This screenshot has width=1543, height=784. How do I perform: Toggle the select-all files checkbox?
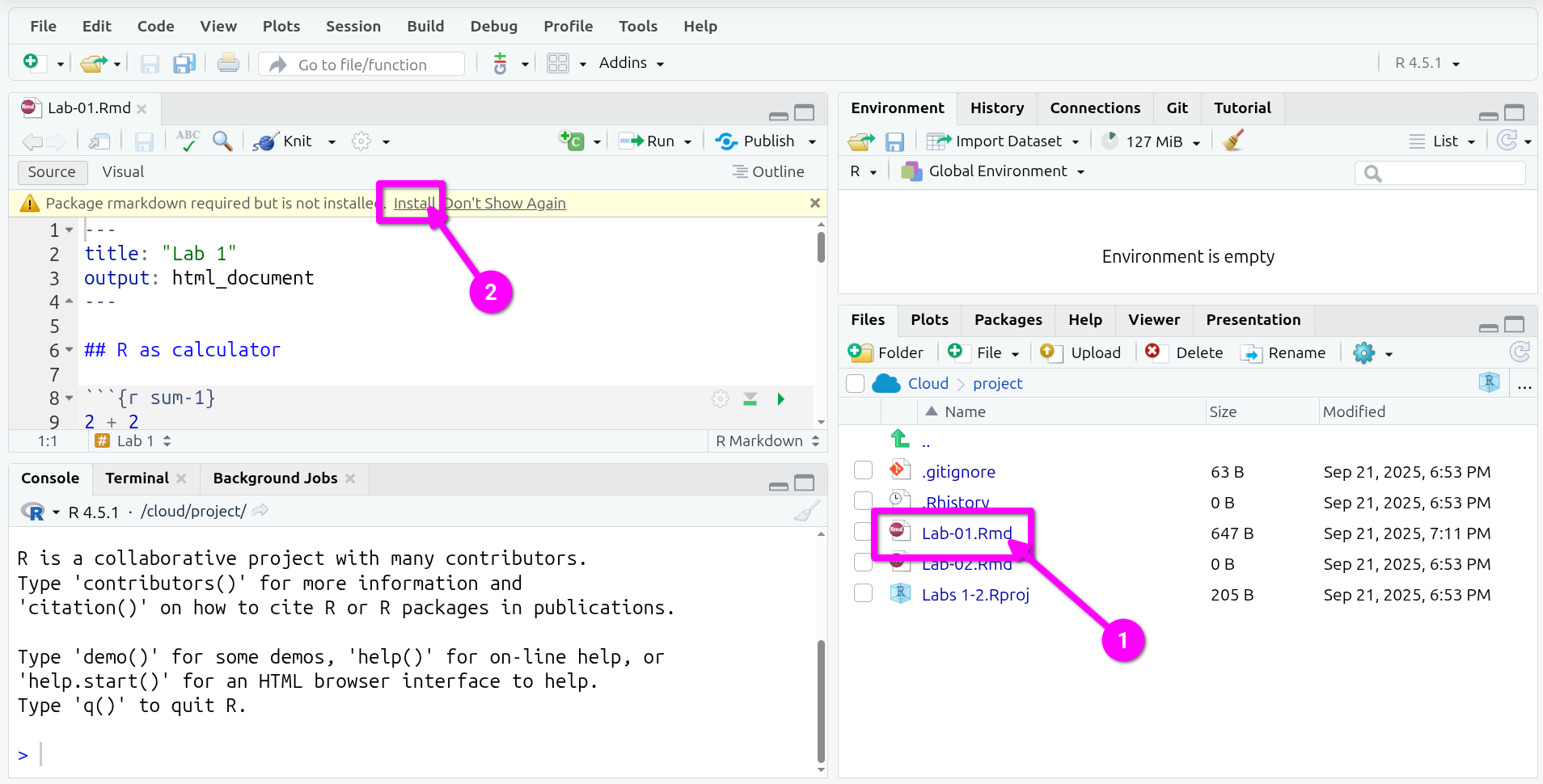[856, 383]
